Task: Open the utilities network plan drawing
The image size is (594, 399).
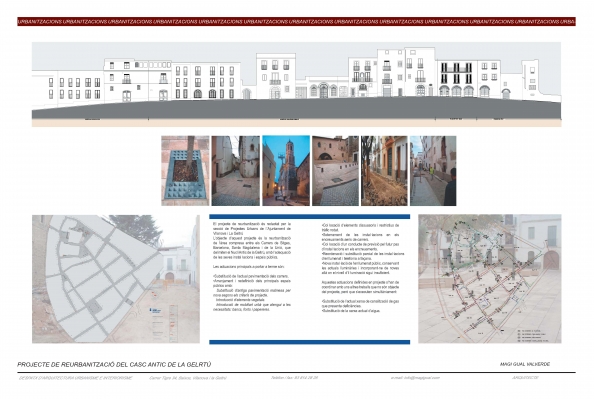Action: [490, 279]
